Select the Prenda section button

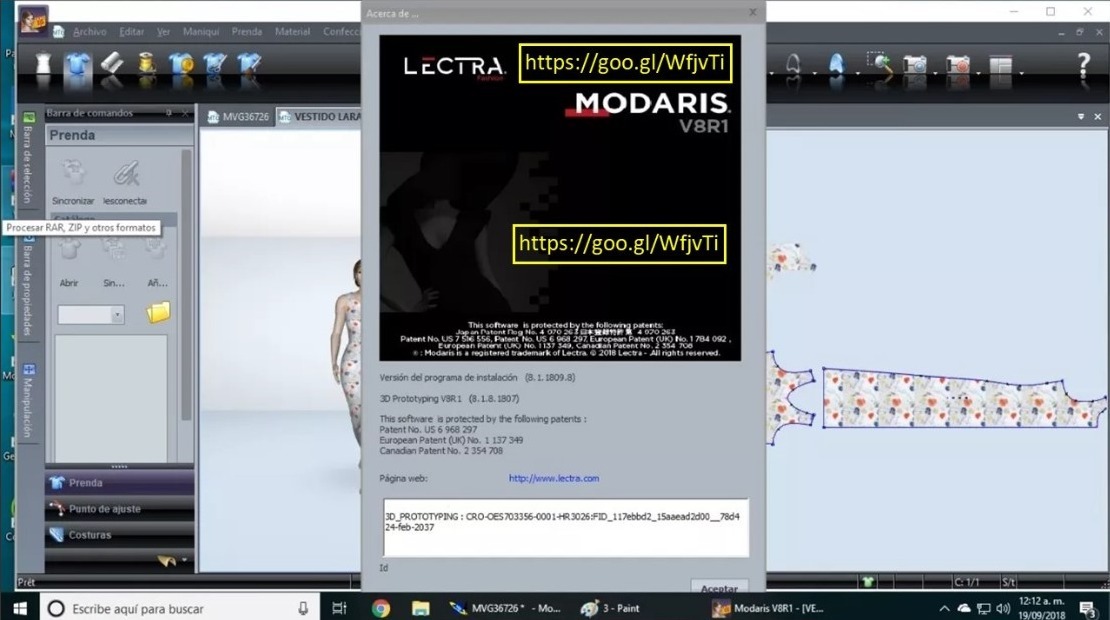pyautogui.click(x=120, y=483)
